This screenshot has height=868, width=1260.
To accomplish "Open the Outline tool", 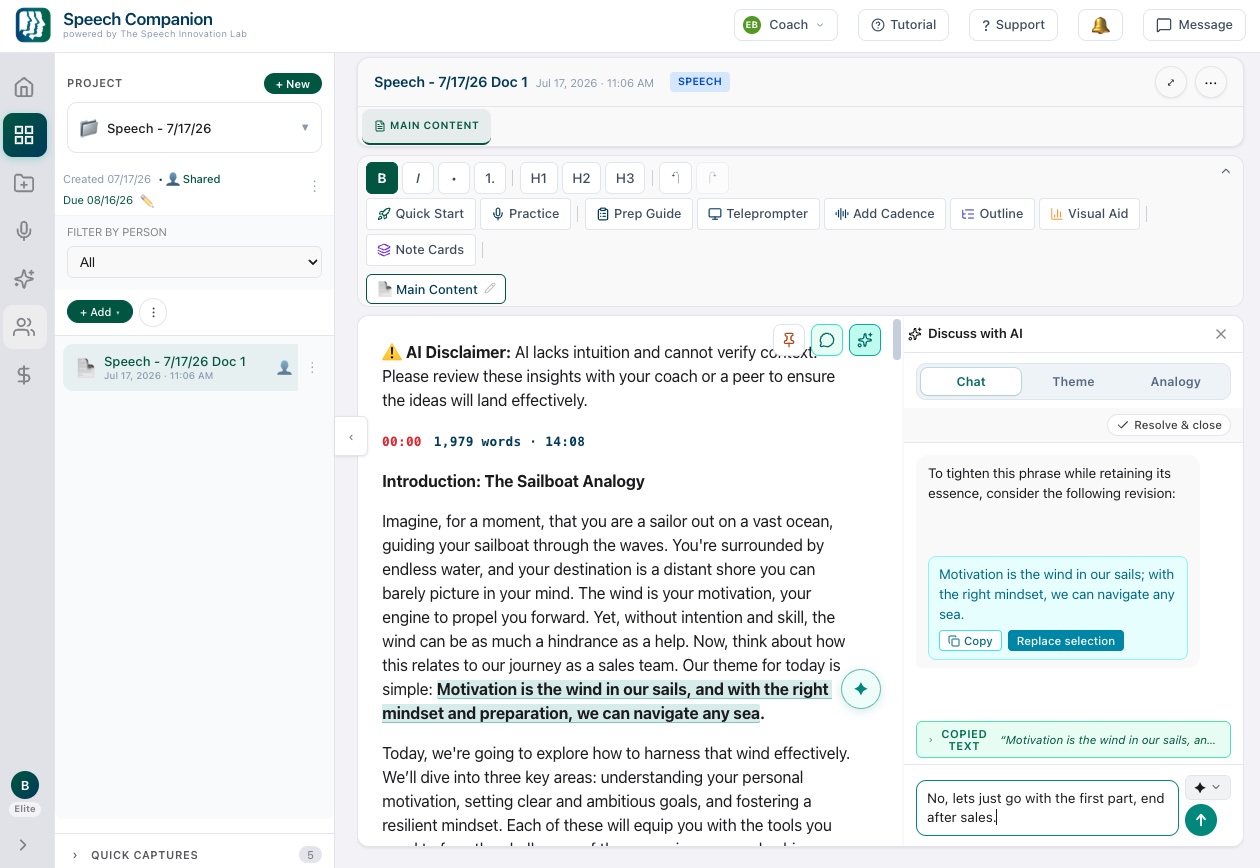I will pyautogui.click(x=992, y=214).
